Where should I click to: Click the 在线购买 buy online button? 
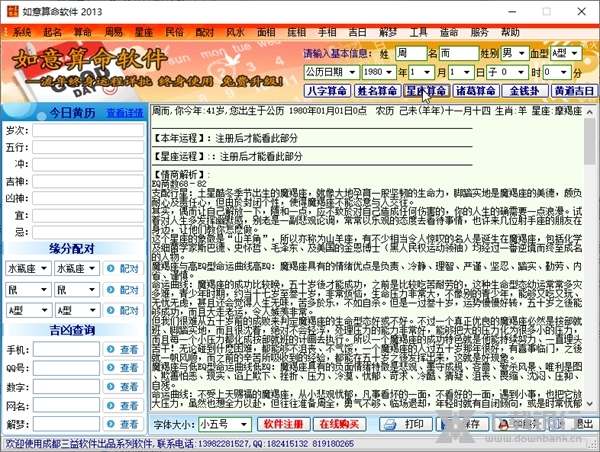pyautogui.click(x=339, y=424)
